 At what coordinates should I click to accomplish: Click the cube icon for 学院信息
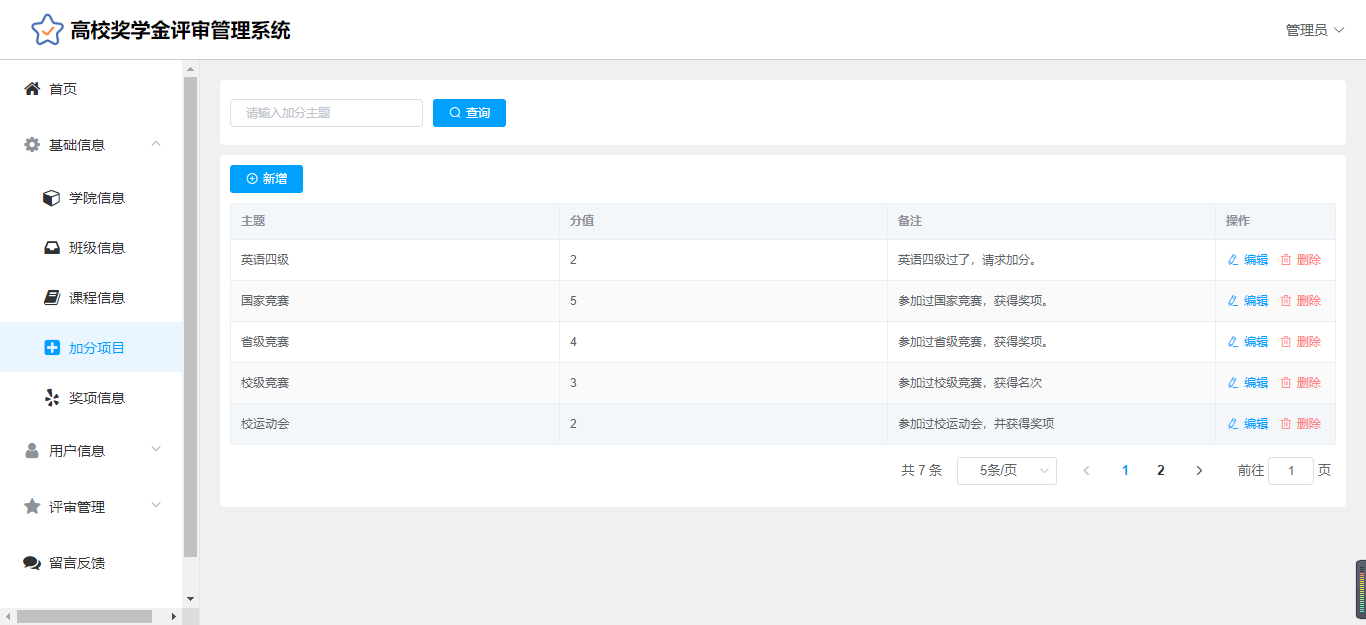click(52, 198)
